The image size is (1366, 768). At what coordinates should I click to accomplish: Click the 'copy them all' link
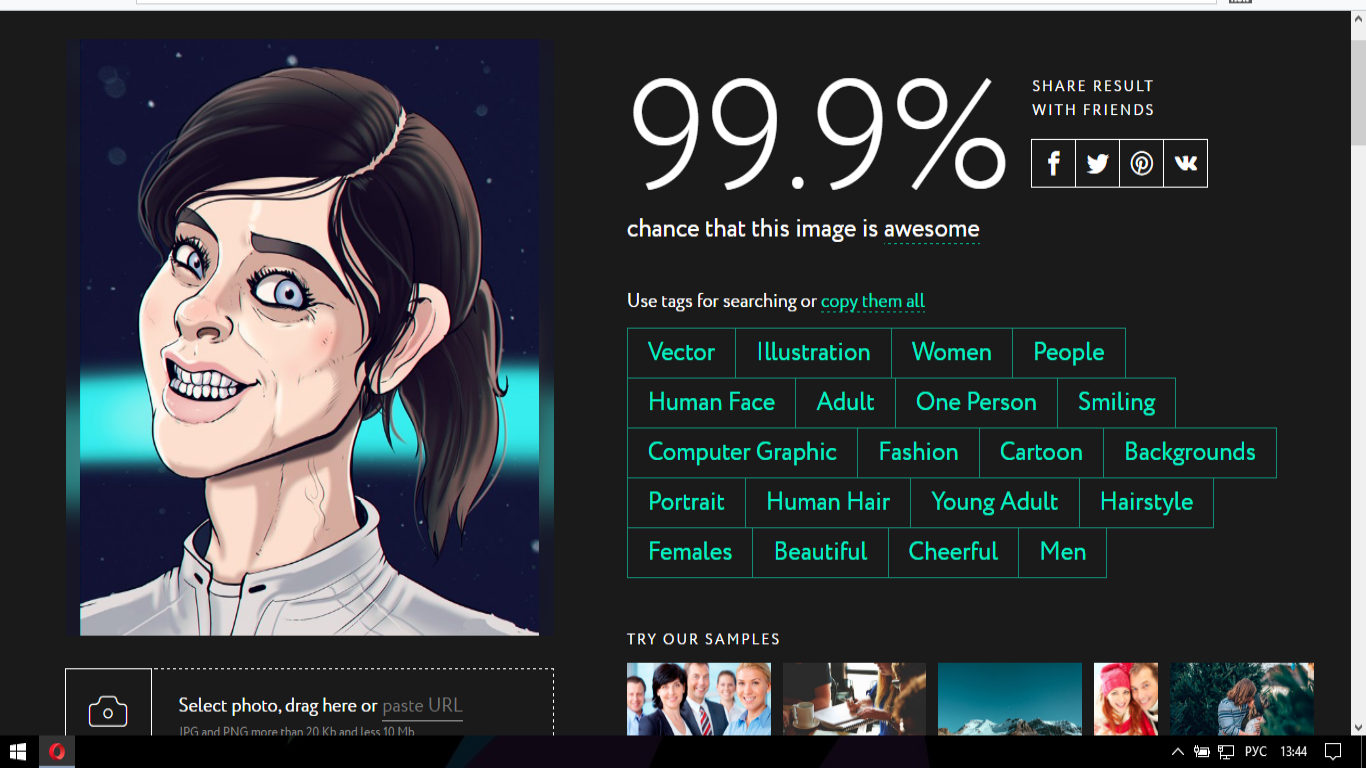click(873, 301)
